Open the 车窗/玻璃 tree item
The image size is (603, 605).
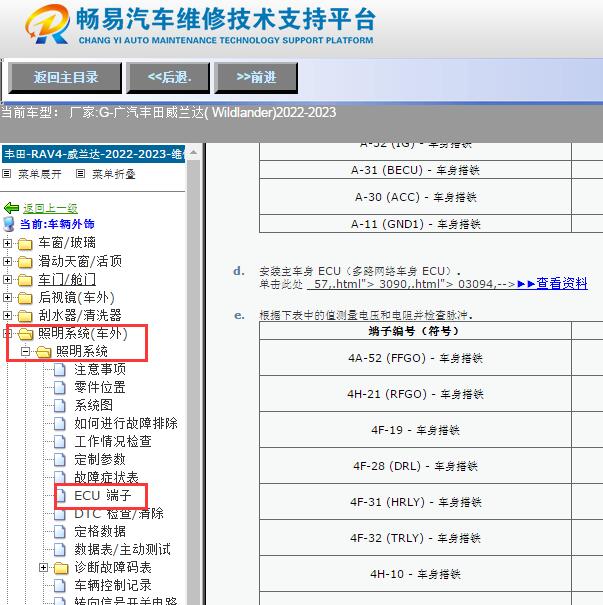67,243
